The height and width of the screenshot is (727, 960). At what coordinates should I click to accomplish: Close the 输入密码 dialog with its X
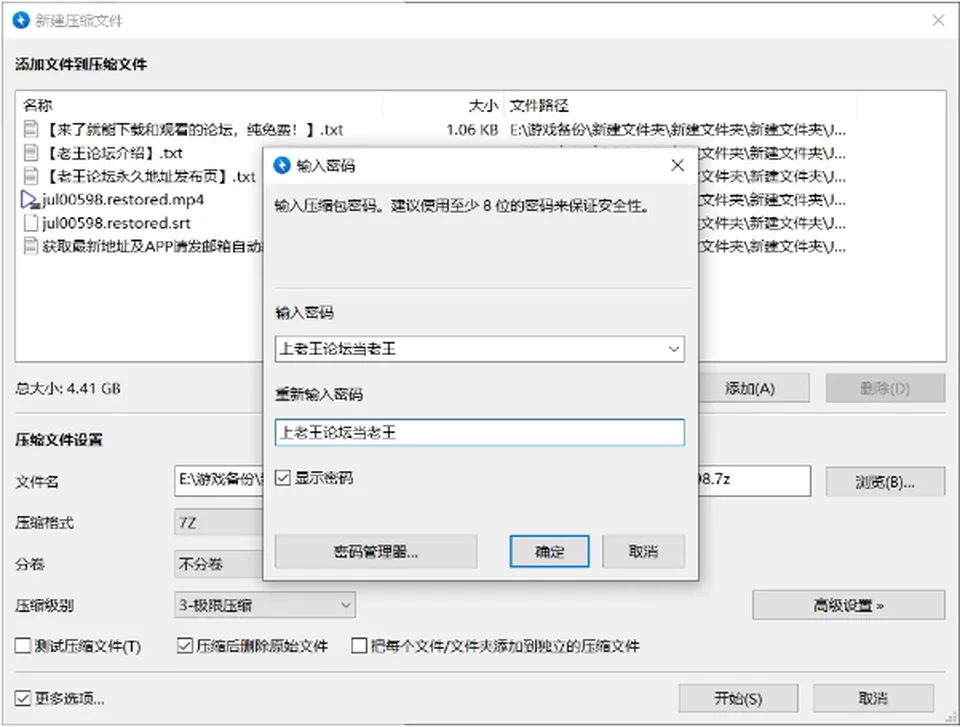677,165
